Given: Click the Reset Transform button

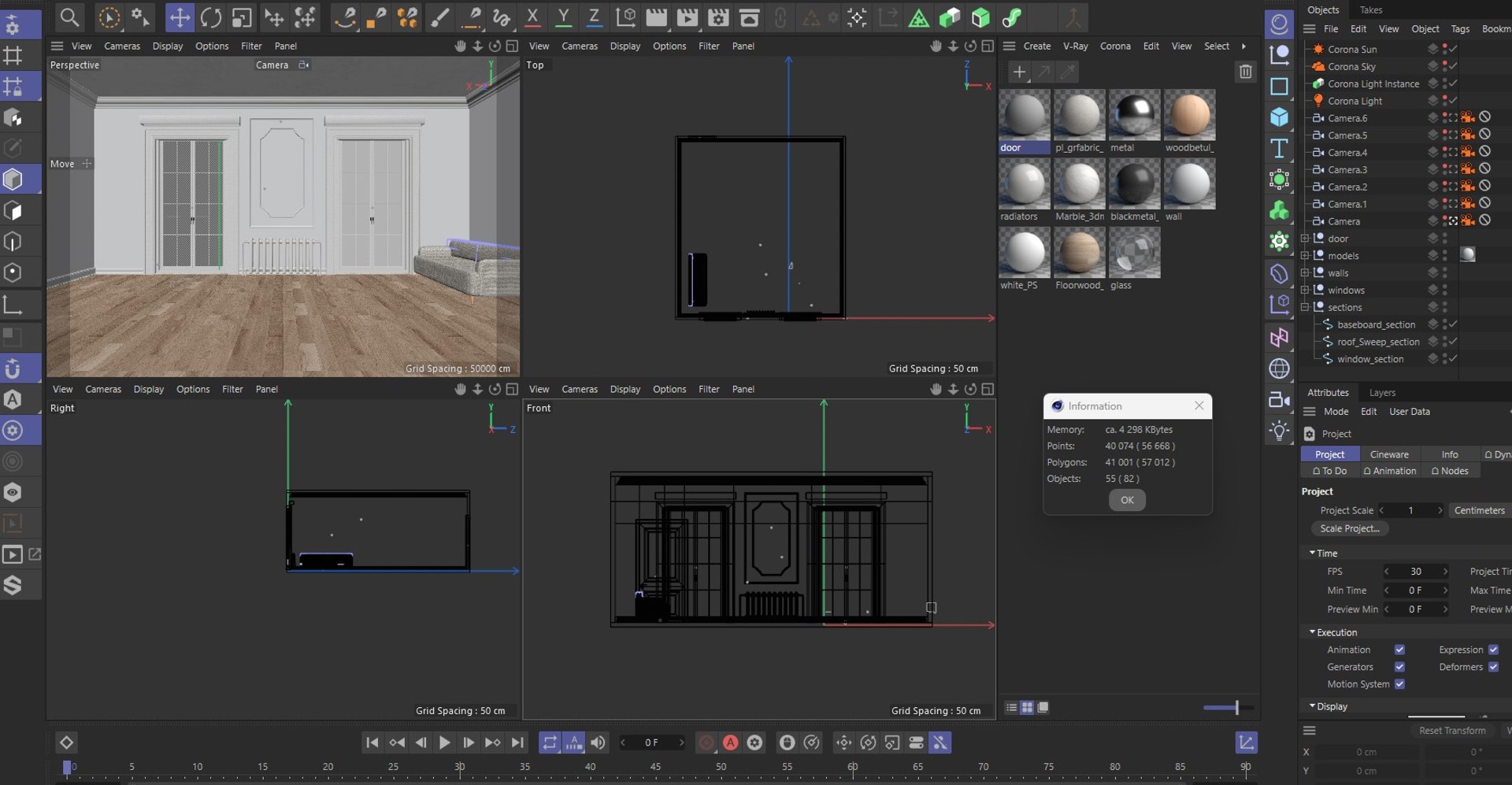Looking at the screenshot, I should pos(1452,731).
